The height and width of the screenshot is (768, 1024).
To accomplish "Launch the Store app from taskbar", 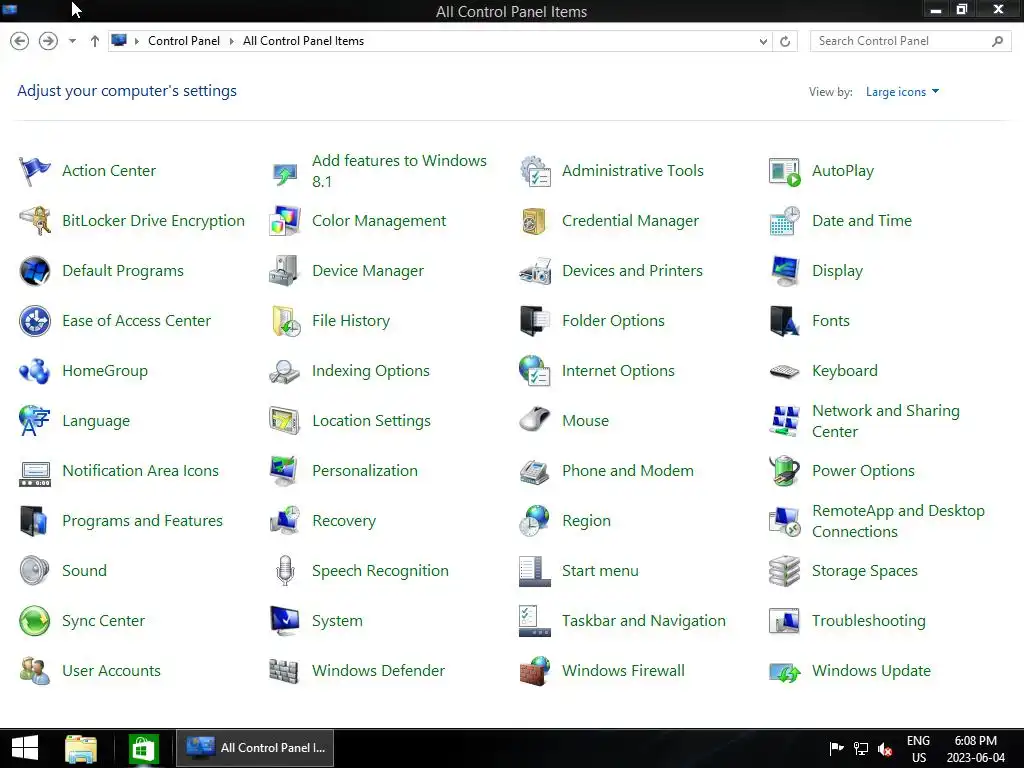I will click(144, 748).
